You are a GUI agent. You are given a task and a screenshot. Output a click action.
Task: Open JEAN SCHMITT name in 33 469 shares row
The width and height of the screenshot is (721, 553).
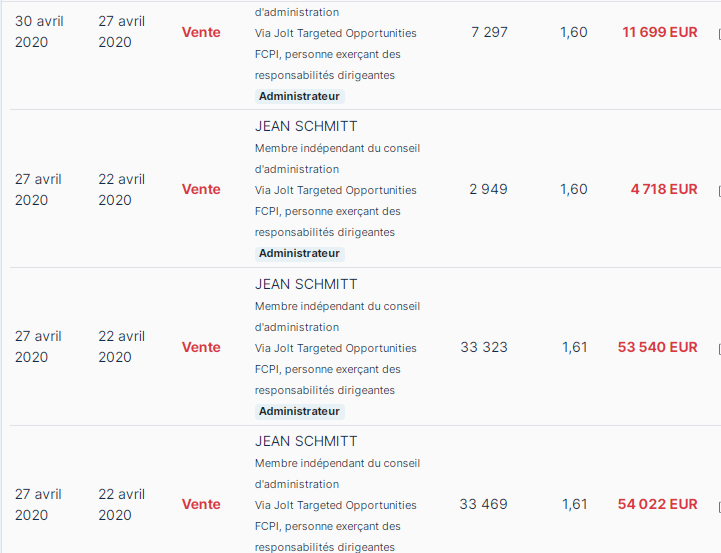pos(306,441)
